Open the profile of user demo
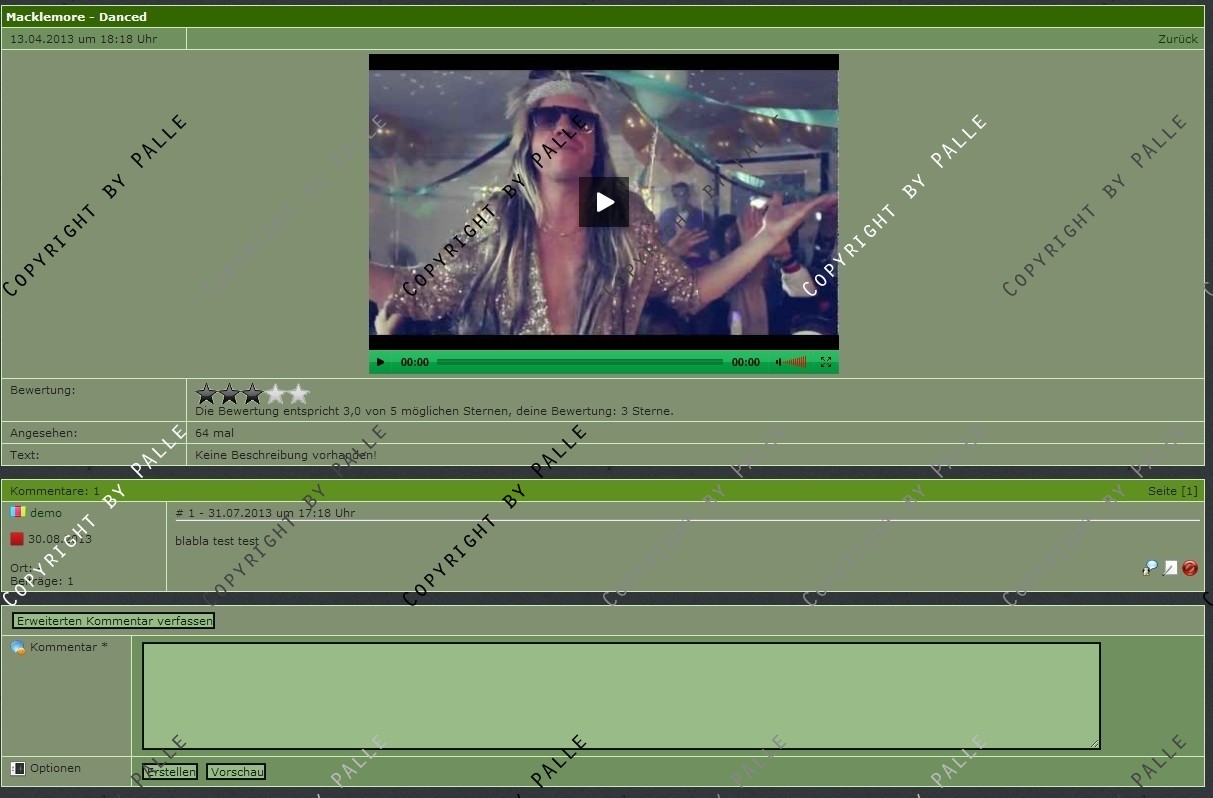This screenshot has width=1213, height=798. point(46,513)
